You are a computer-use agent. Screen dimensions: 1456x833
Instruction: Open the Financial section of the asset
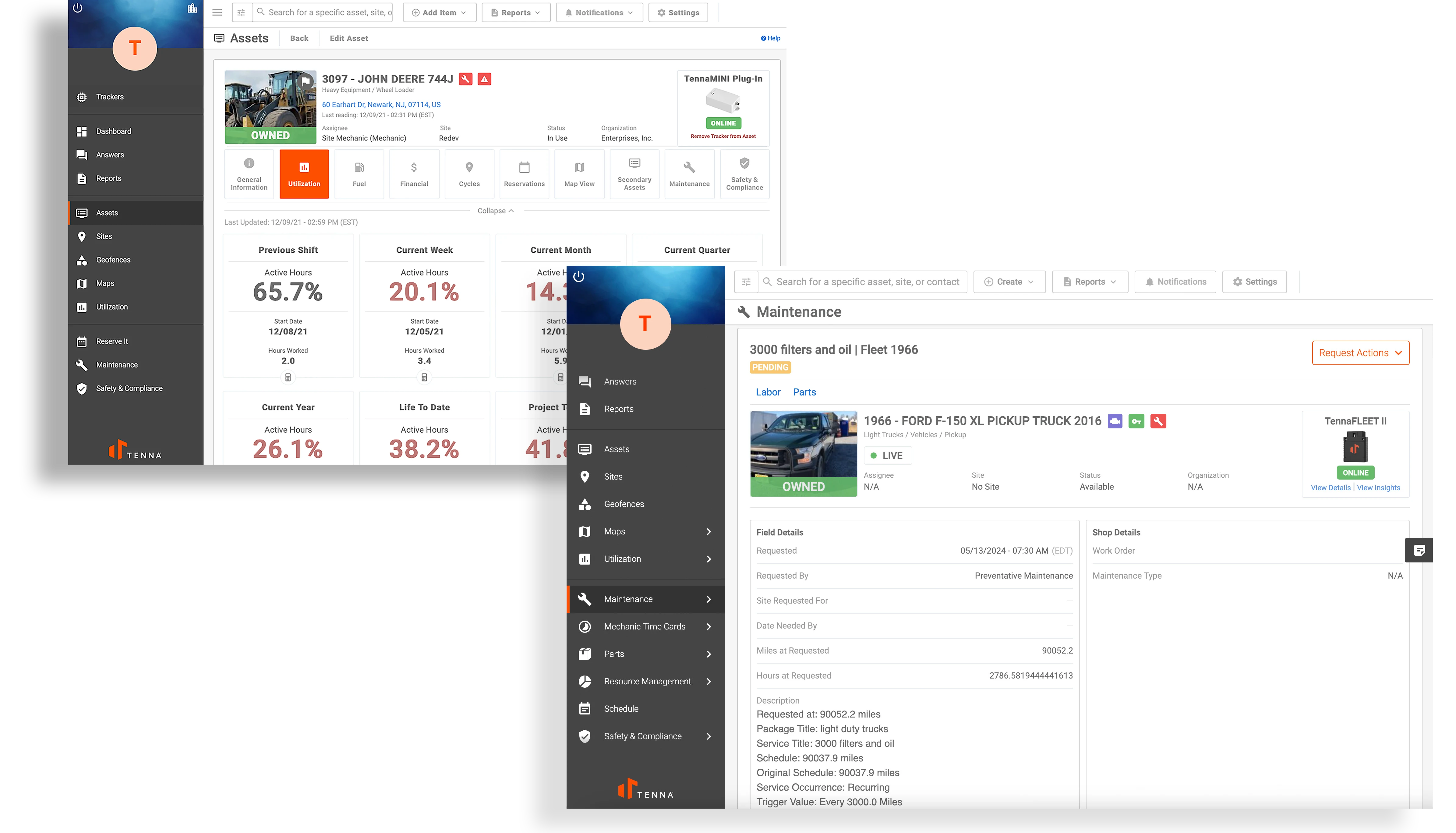pos(414,173)
